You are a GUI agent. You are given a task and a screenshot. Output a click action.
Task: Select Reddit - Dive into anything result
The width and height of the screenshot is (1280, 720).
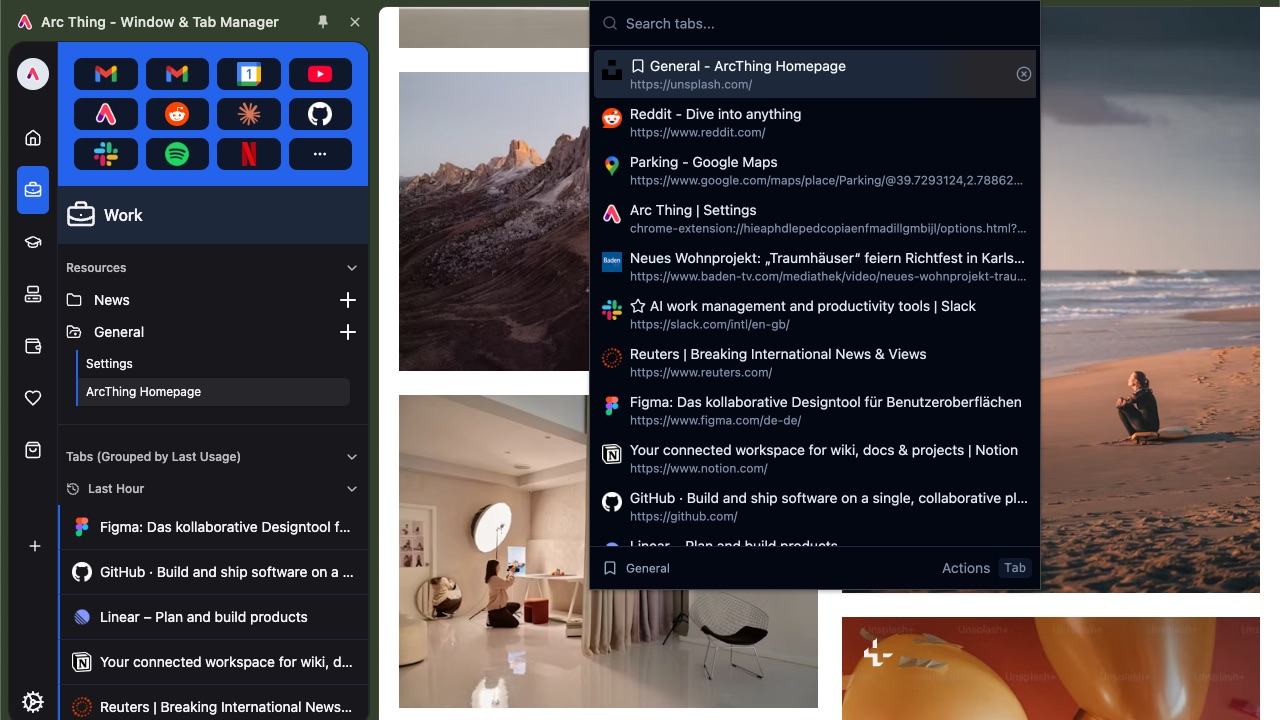pos(815,122)
